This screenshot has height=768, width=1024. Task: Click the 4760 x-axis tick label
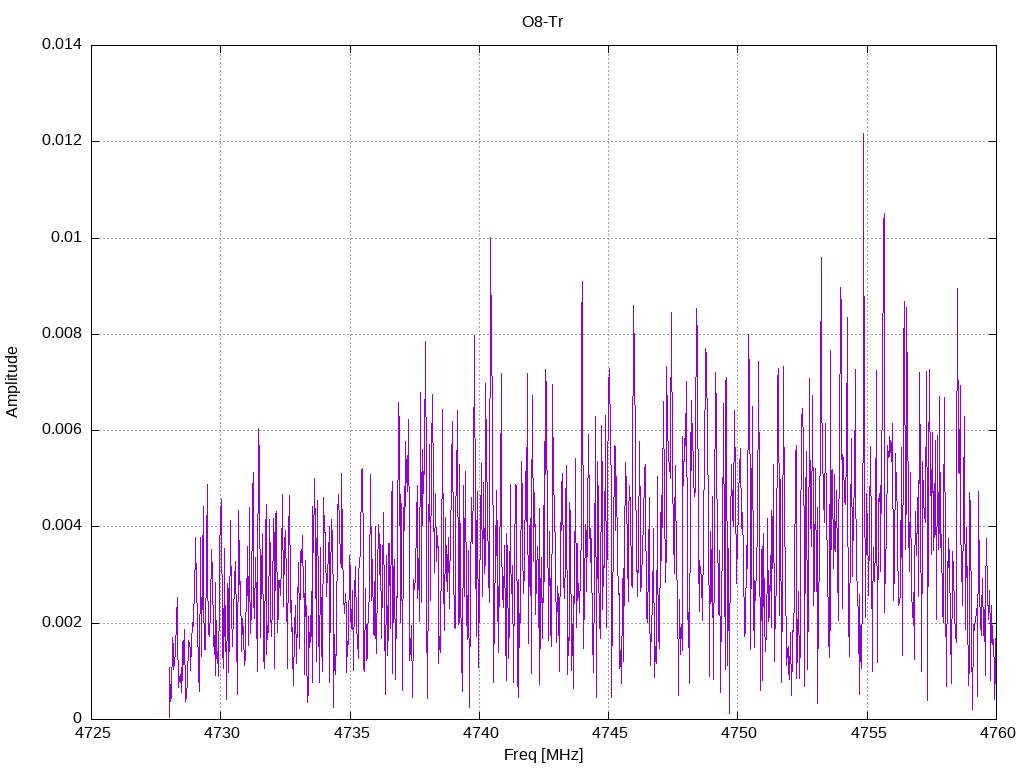tap(998, 733)
